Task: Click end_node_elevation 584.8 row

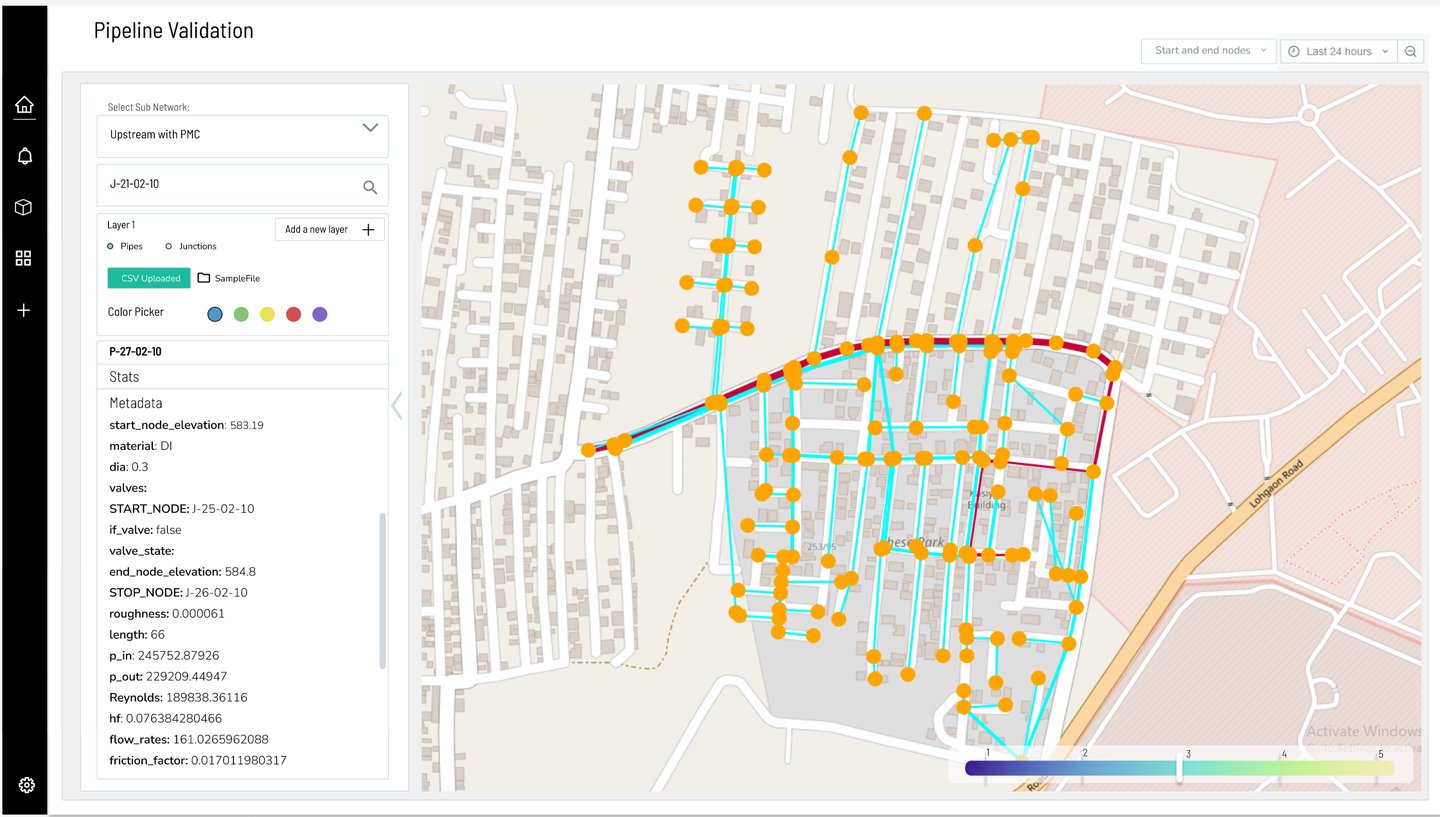Action: click(182, 572)
